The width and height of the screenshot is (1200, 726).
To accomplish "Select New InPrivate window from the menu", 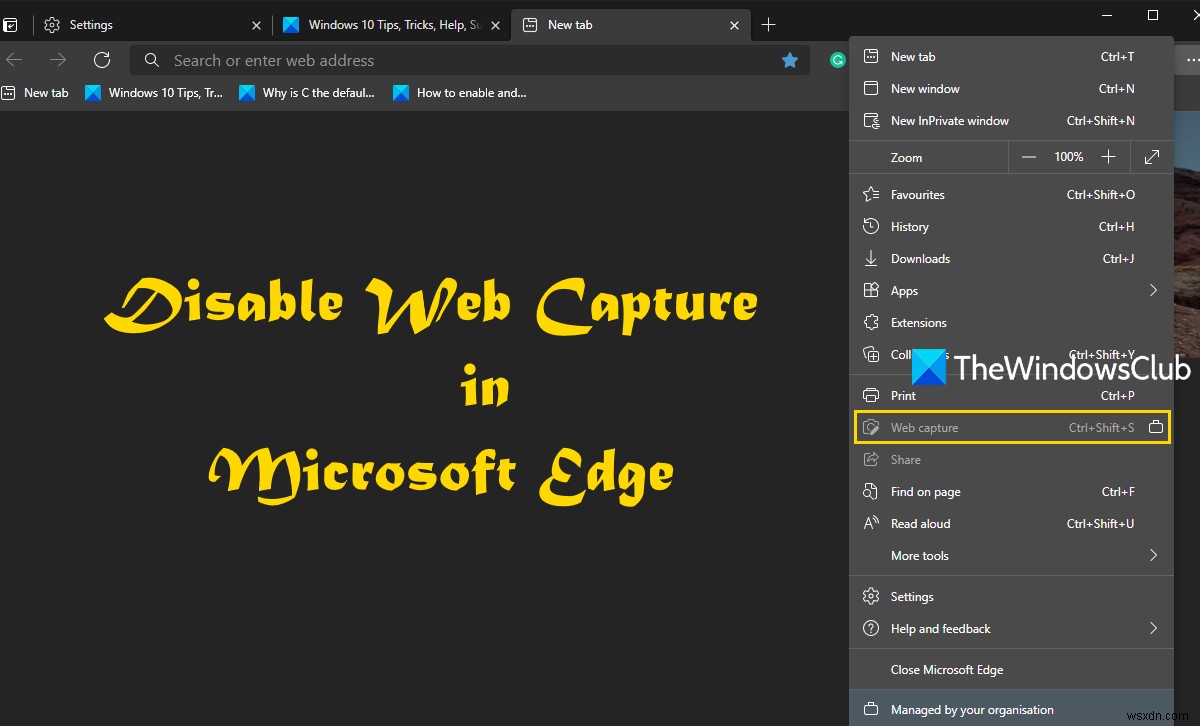I will [x=949, y=120].
